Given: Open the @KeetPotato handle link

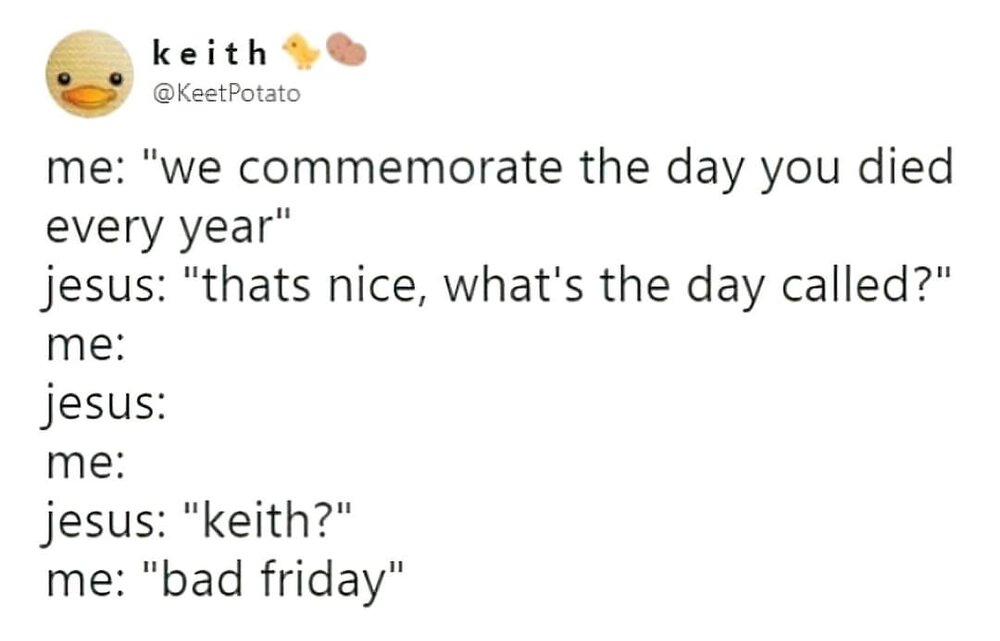Looking at the screenshot, I should point(224,94).
